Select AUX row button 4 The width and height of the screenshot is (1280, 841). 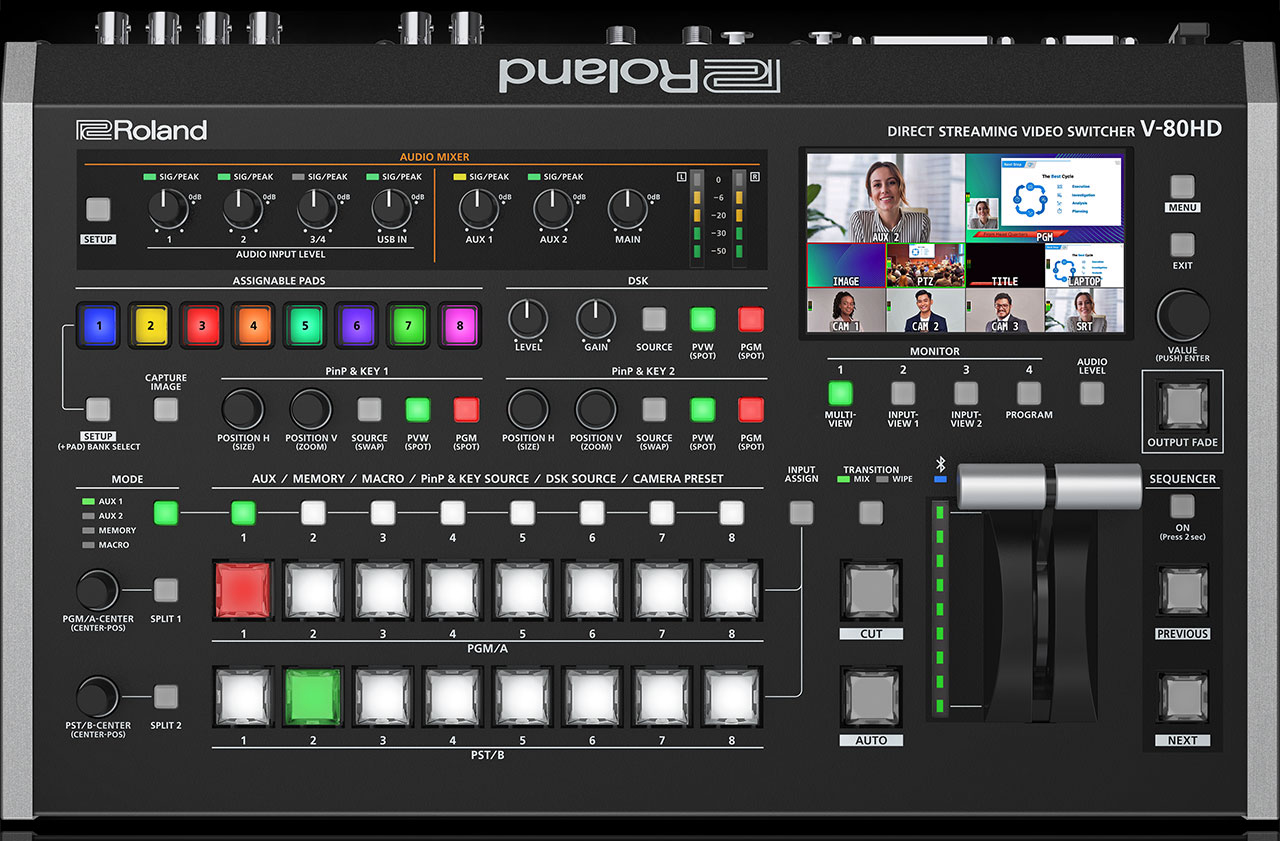453,513
